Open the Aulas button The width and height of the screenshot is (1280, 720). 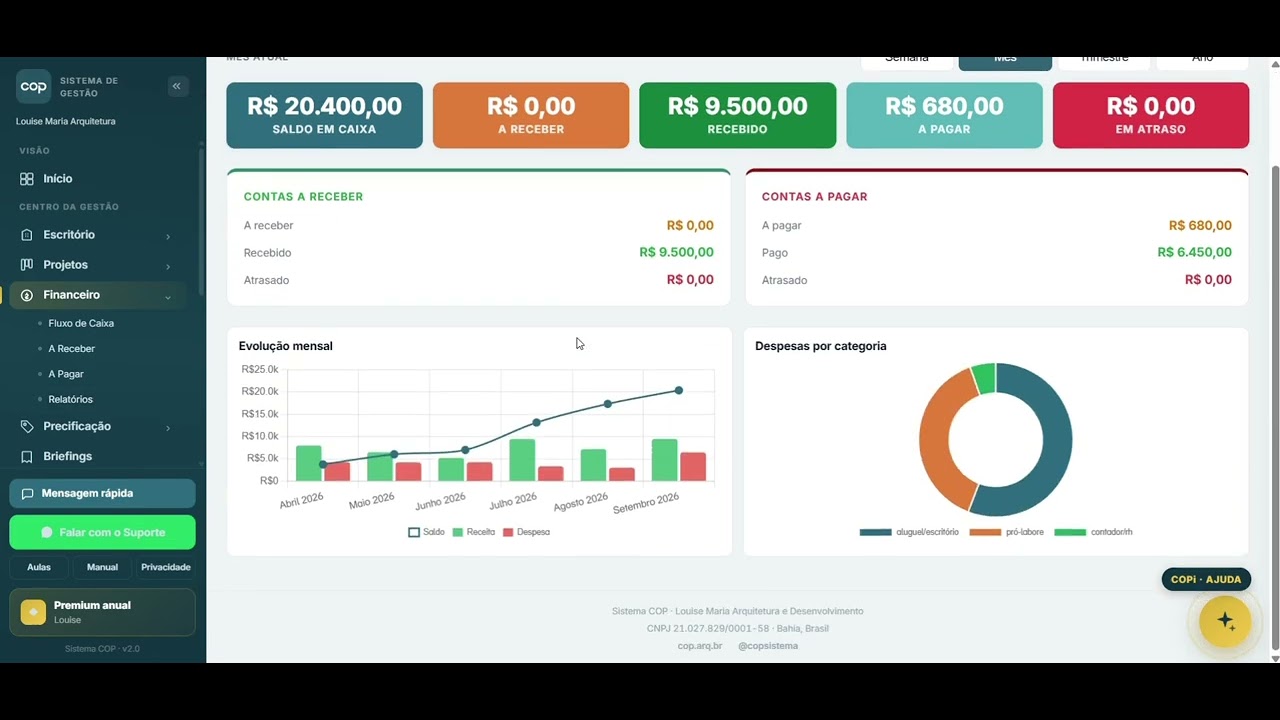tap(39, 567)
